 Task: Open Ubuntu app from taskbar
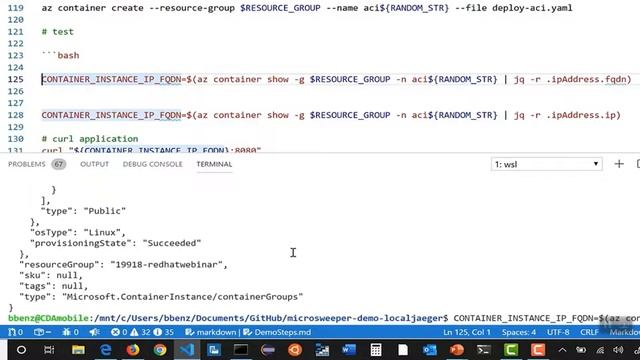pyautogui.click(x=295, y=350)
